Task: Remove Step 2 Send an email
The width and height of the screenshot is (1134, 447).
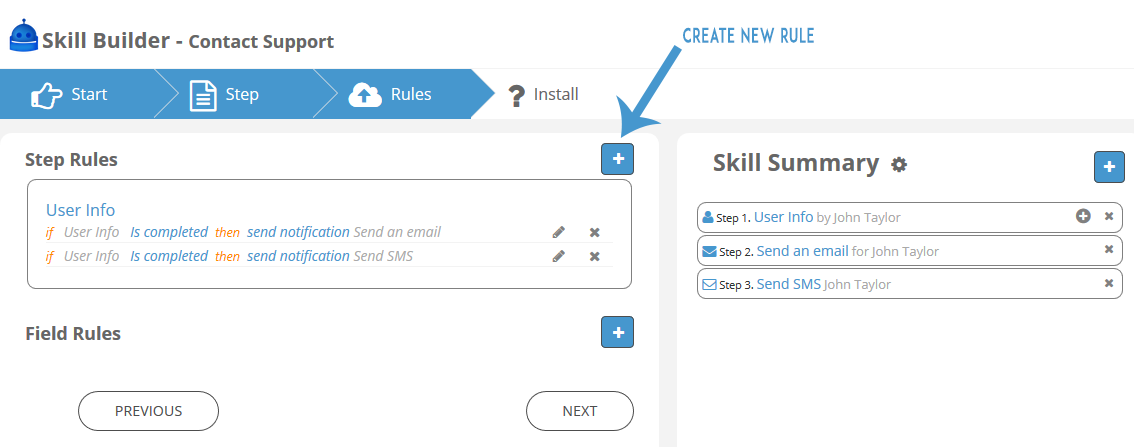Action: [1108, 249]
